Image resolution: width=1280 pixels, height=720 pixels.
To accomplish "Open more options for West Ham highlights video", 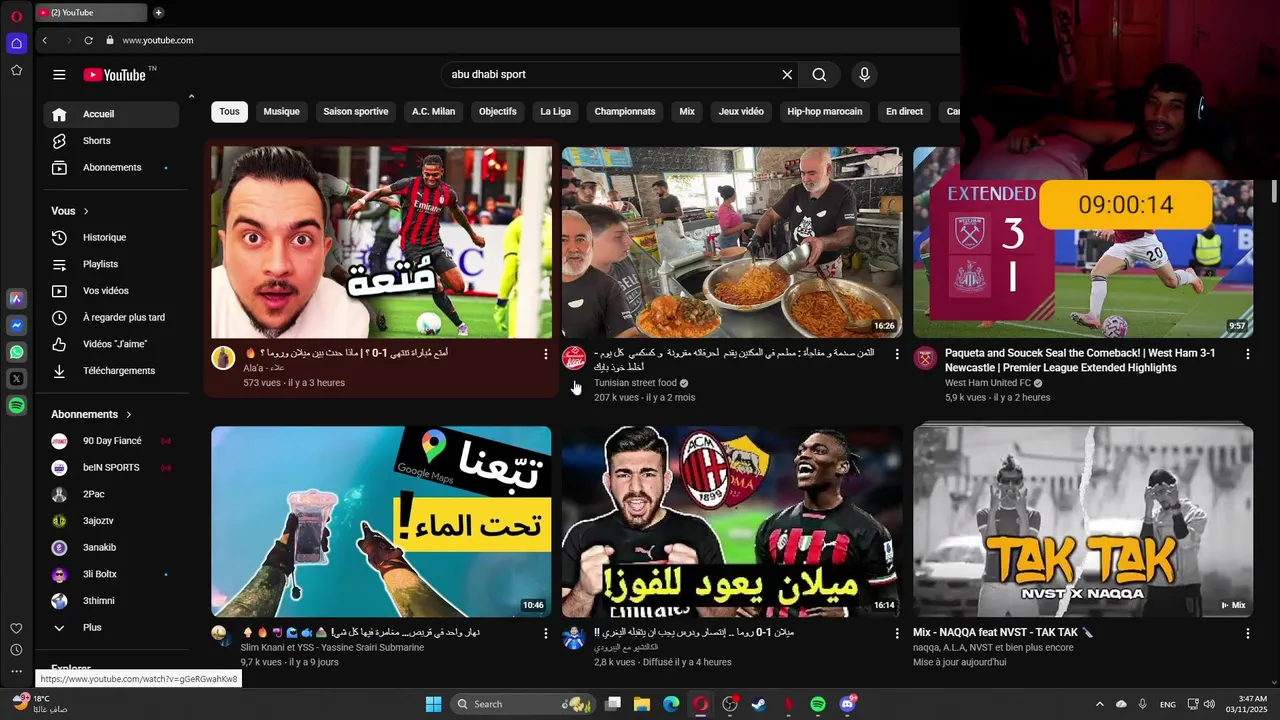I will 1247,354.
